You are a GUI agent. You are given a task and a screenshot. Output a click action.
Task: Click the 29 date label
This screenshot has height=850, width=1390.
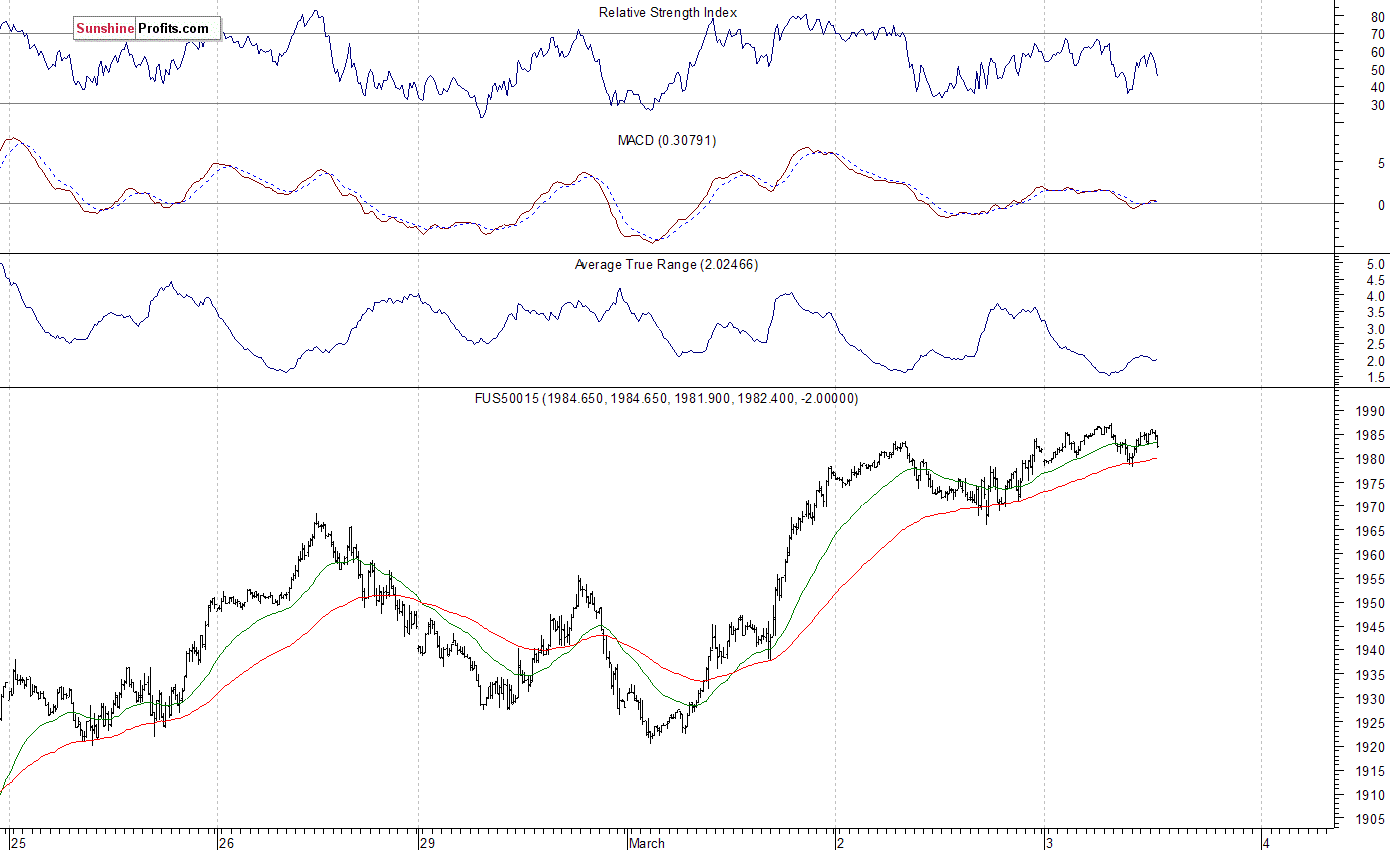(x=428, y=842)
